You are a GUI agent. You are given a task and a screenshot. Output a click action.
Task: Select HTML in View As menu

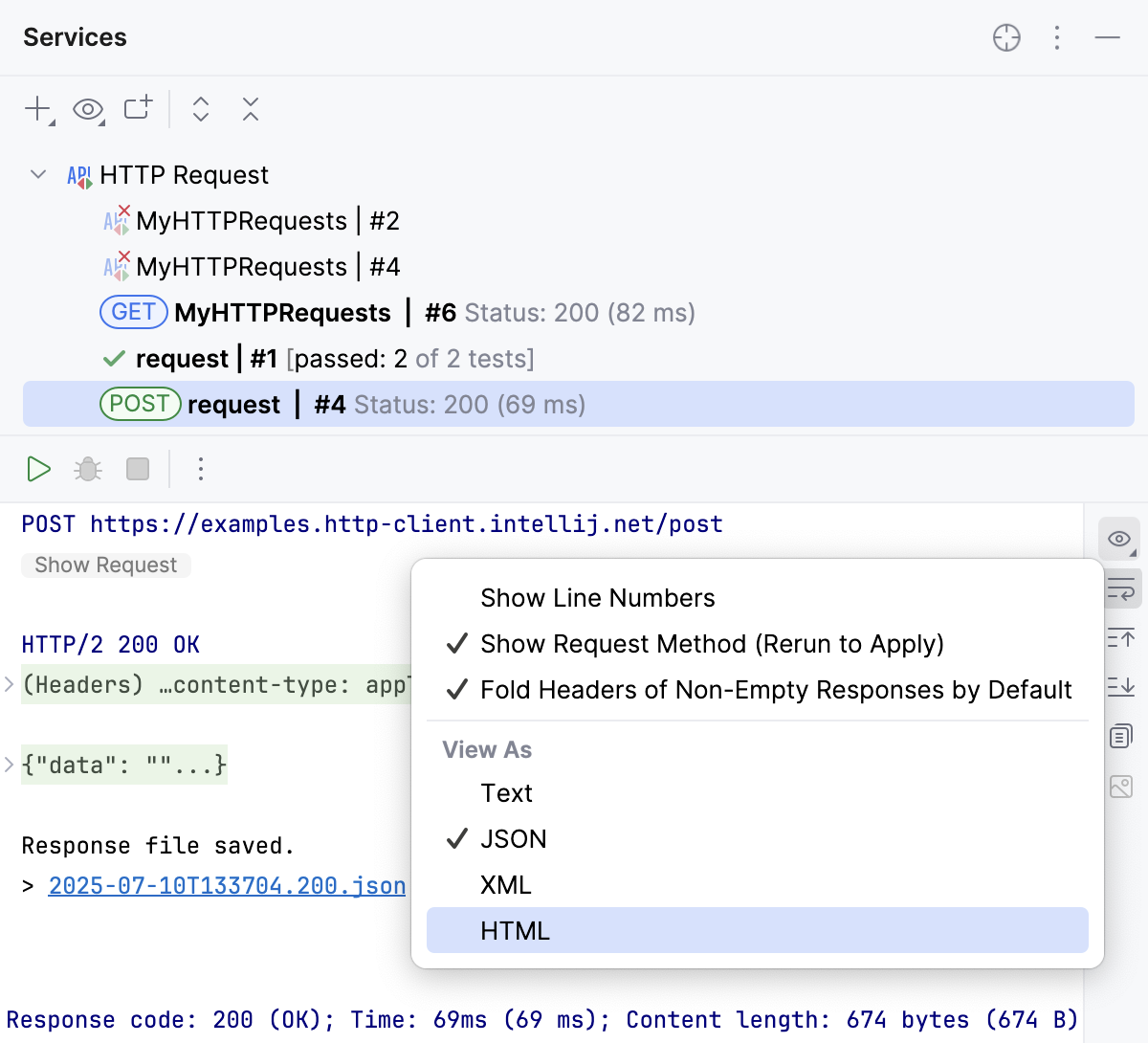coord(515,931)
